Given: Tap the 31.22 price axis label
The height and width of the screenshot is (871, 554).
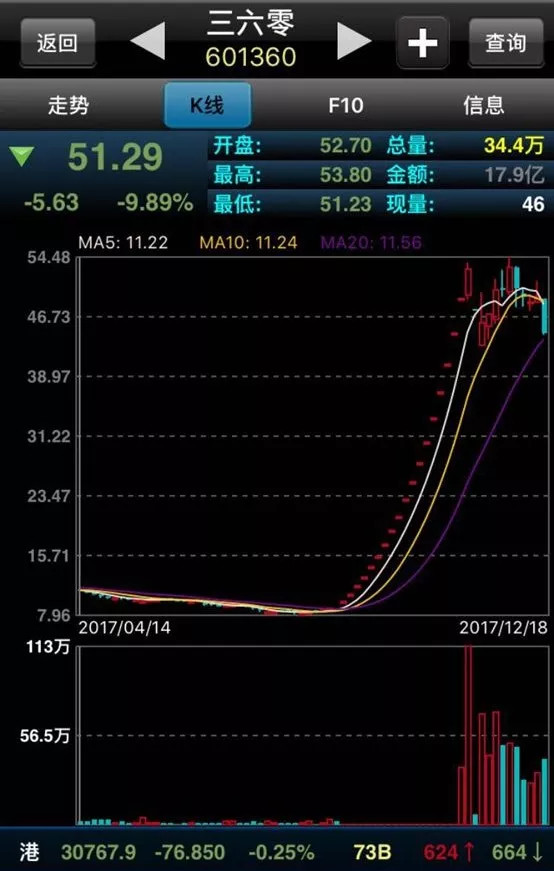Looking at the screenshot, I should (x=49, y=436).
